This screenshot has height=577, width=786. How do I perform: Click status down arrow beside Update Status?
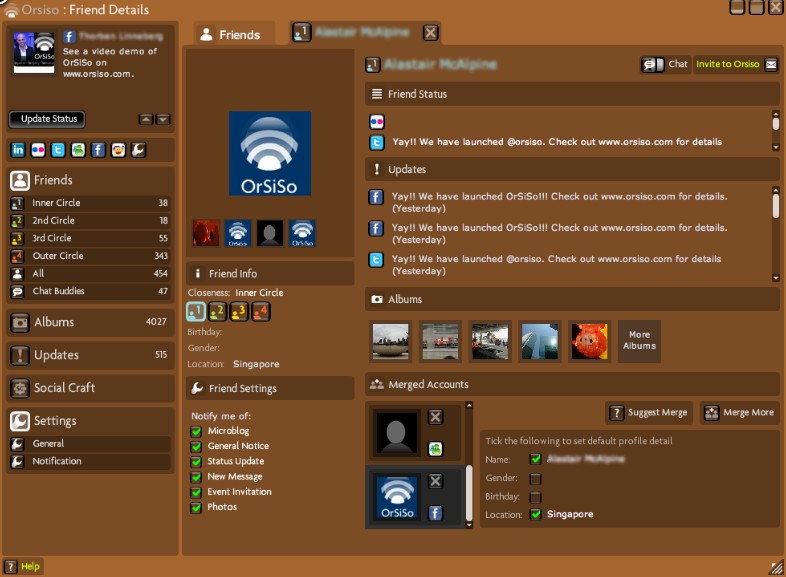click(162, 119)
